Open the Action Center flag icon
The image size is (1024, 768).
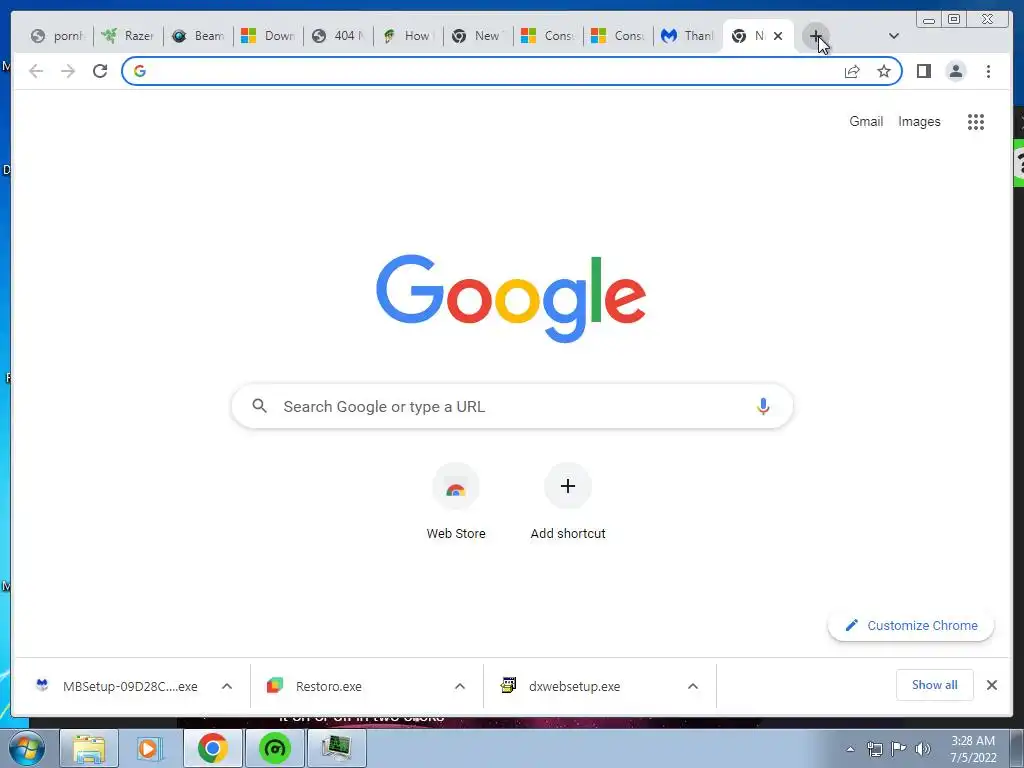[x=899, y=749]
